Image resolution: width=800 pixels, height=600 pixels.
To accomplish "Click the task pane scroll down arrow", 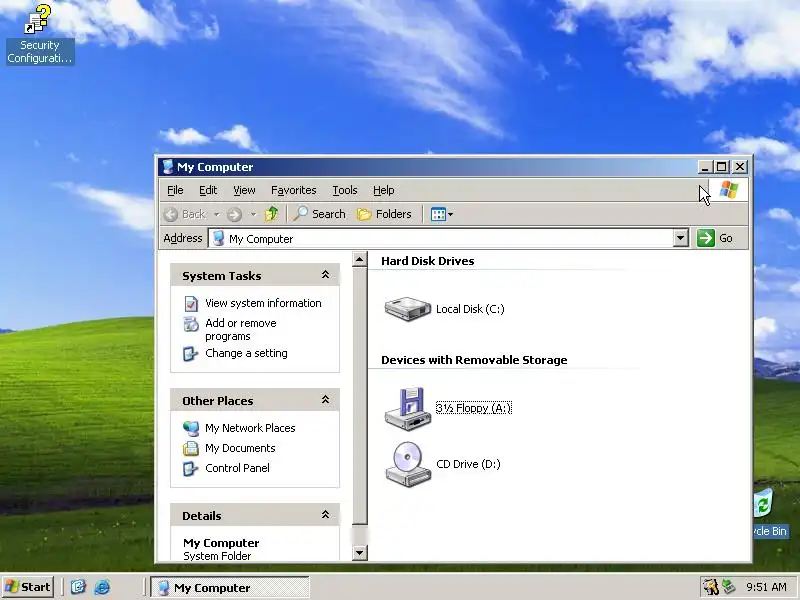I will (360, 552).
